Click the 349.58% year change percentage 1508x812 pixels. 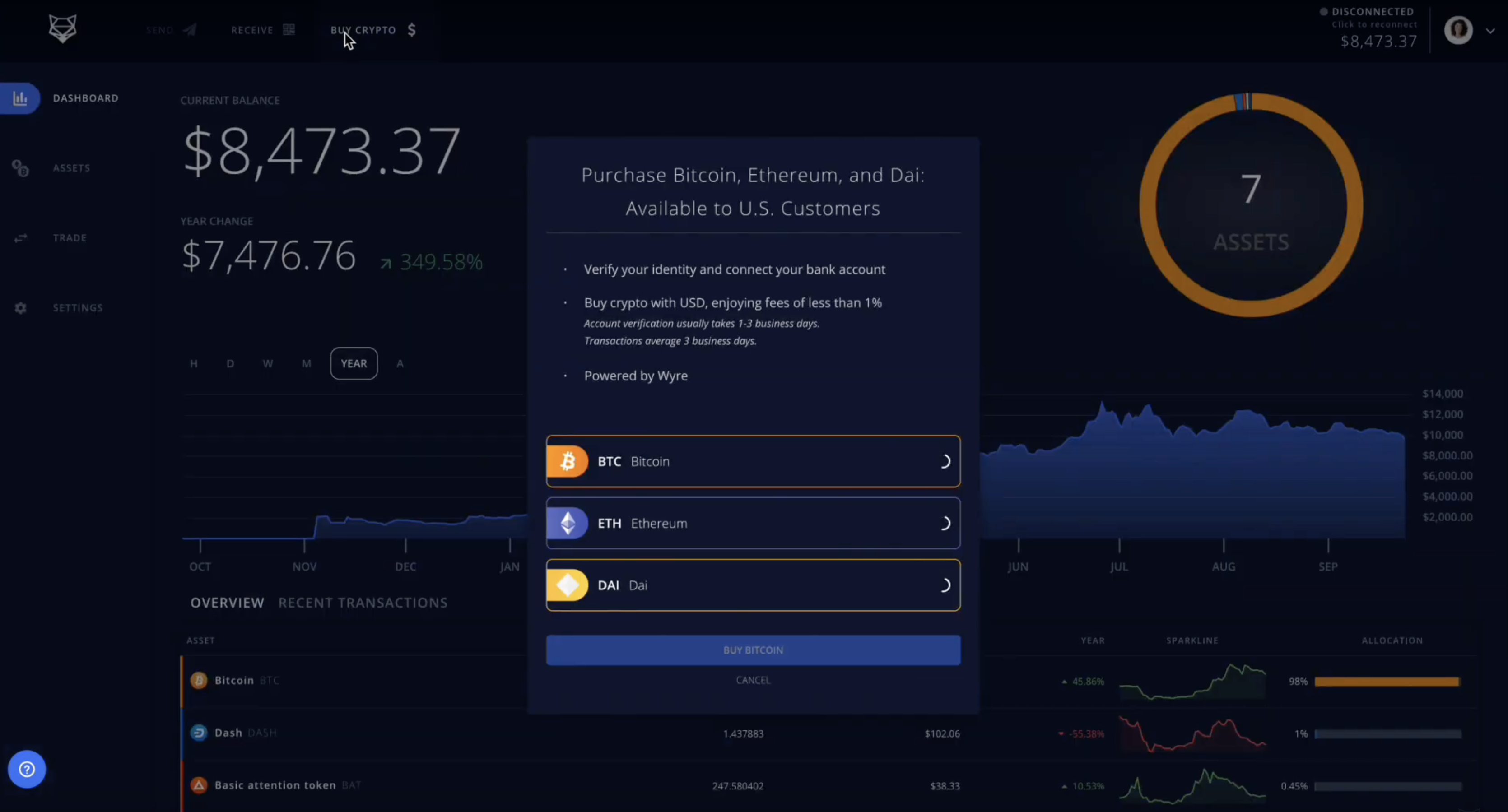(441, 262)
